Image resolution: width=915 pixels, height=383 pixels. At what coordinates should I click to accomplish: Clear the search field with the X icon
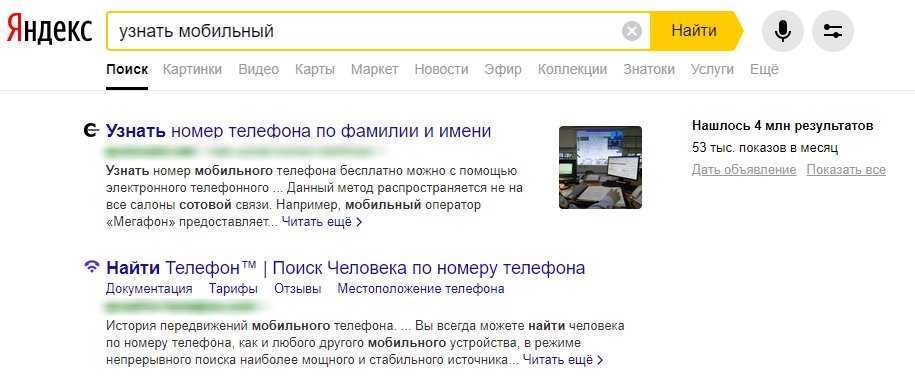point(632,31)
